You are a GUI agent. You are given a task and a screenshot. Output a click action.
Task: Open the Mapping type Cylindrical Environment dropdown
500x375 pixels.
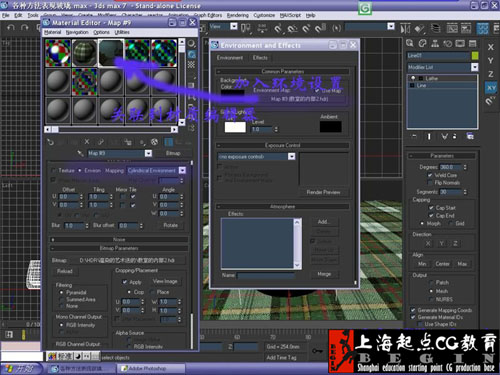point(182,170)
